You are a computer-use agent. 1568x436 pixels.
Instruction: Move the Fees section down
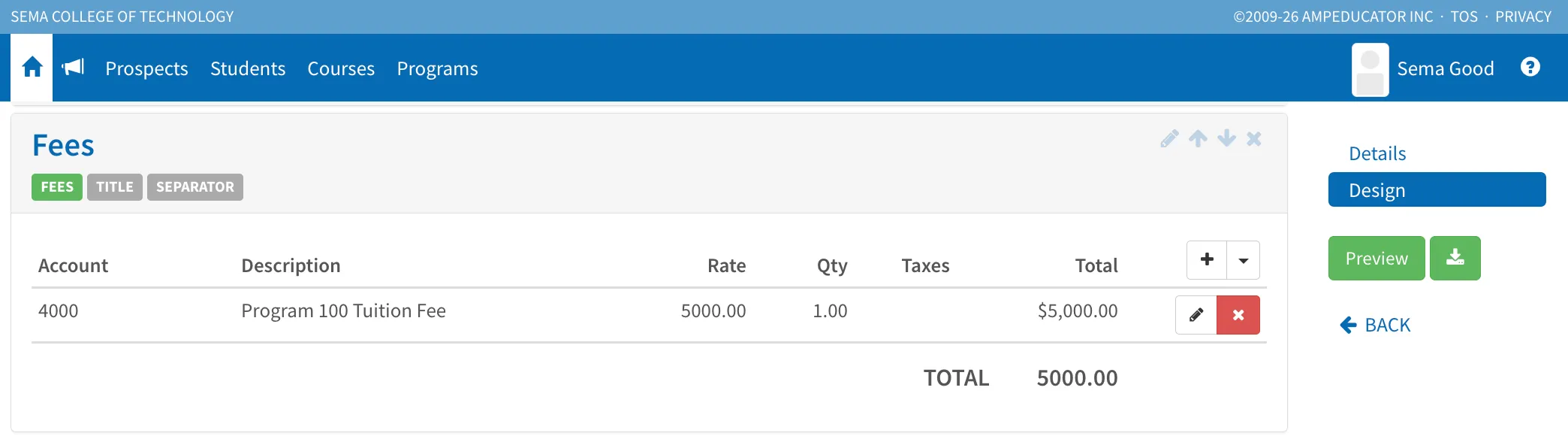(1226, 138)
